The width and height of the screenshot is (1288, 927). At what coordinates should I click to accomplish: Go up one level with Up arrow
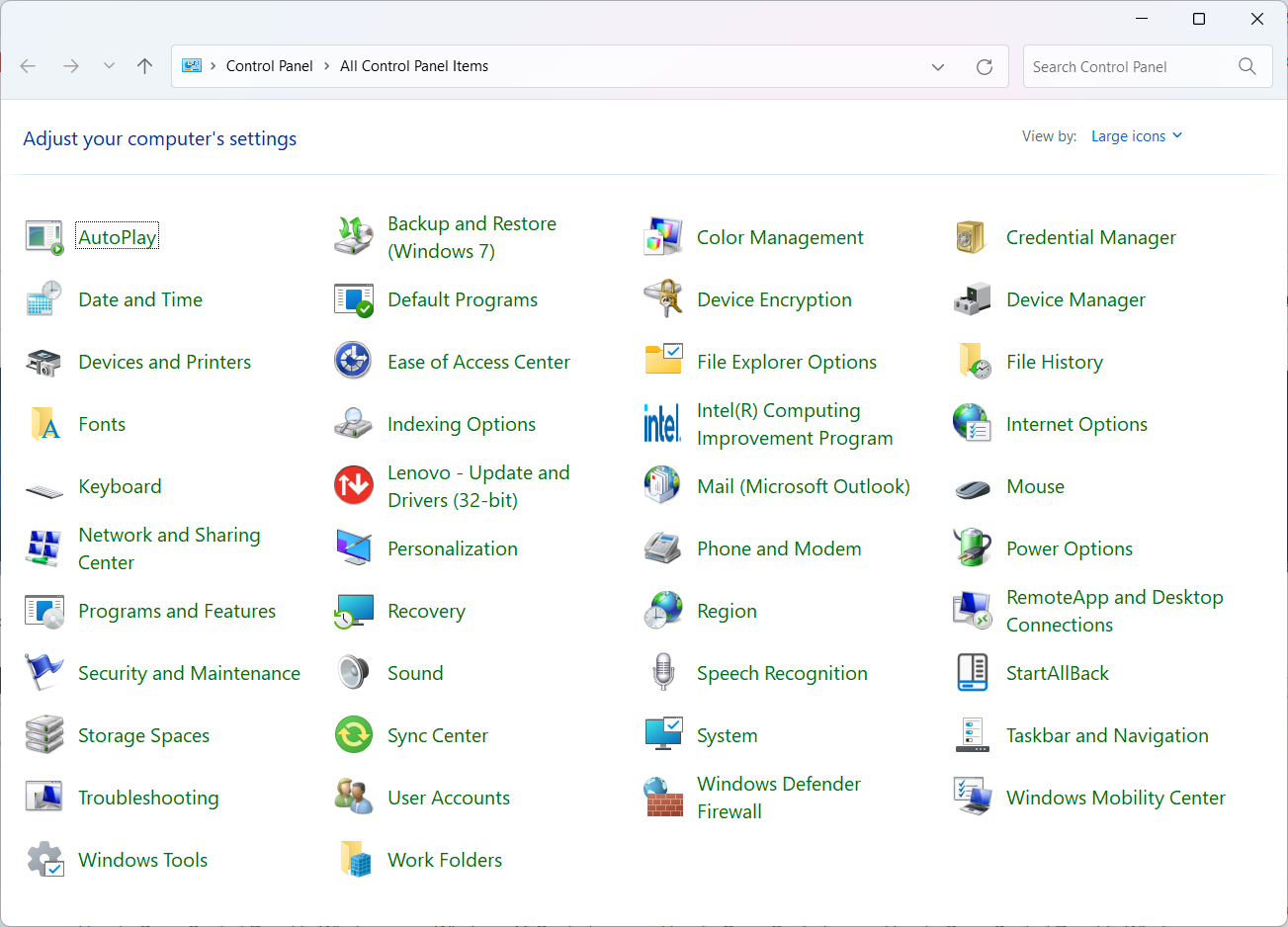[x=145, y=66]
